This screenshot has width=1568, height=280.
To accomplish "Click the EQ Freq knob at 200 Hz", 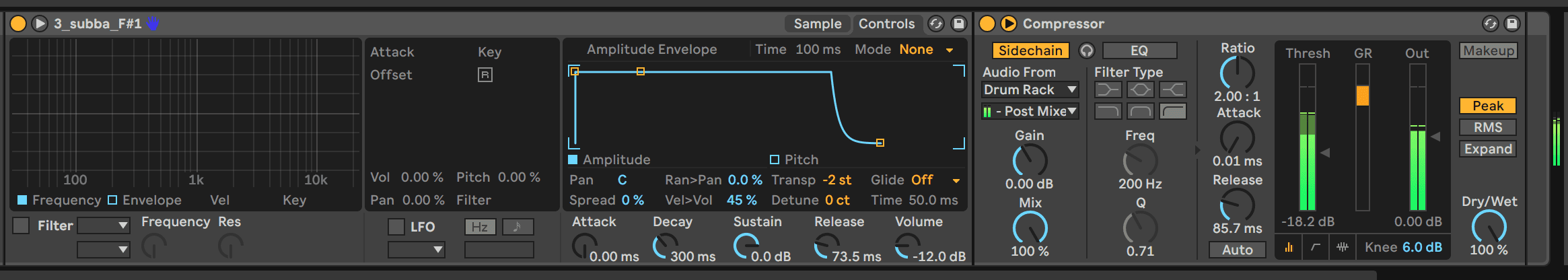I will [1140, 160].
